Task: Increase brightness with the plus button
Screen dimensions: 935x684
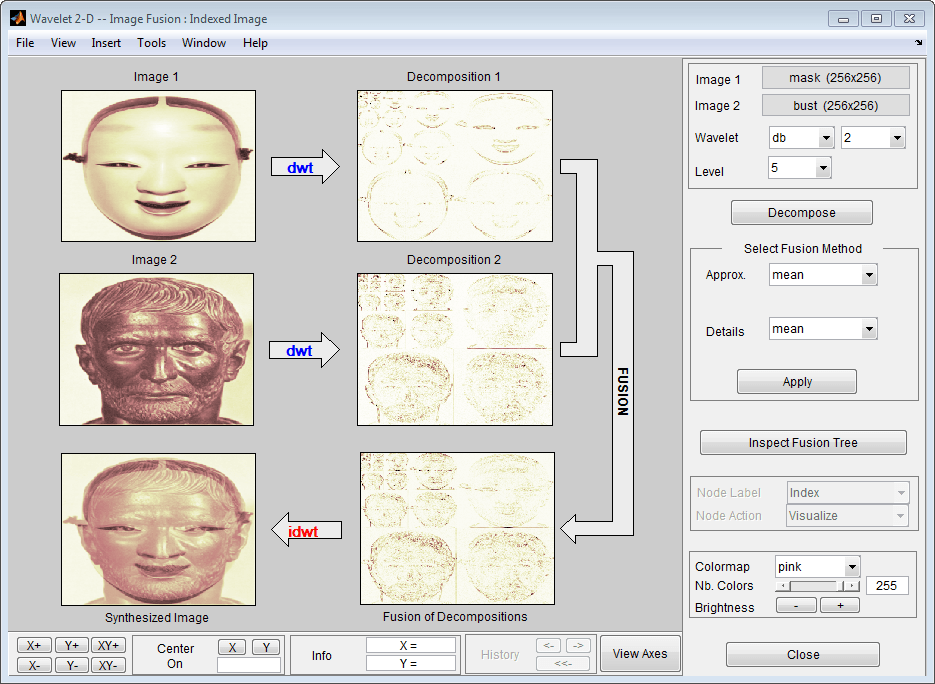Action: click(x=840, y=605)
